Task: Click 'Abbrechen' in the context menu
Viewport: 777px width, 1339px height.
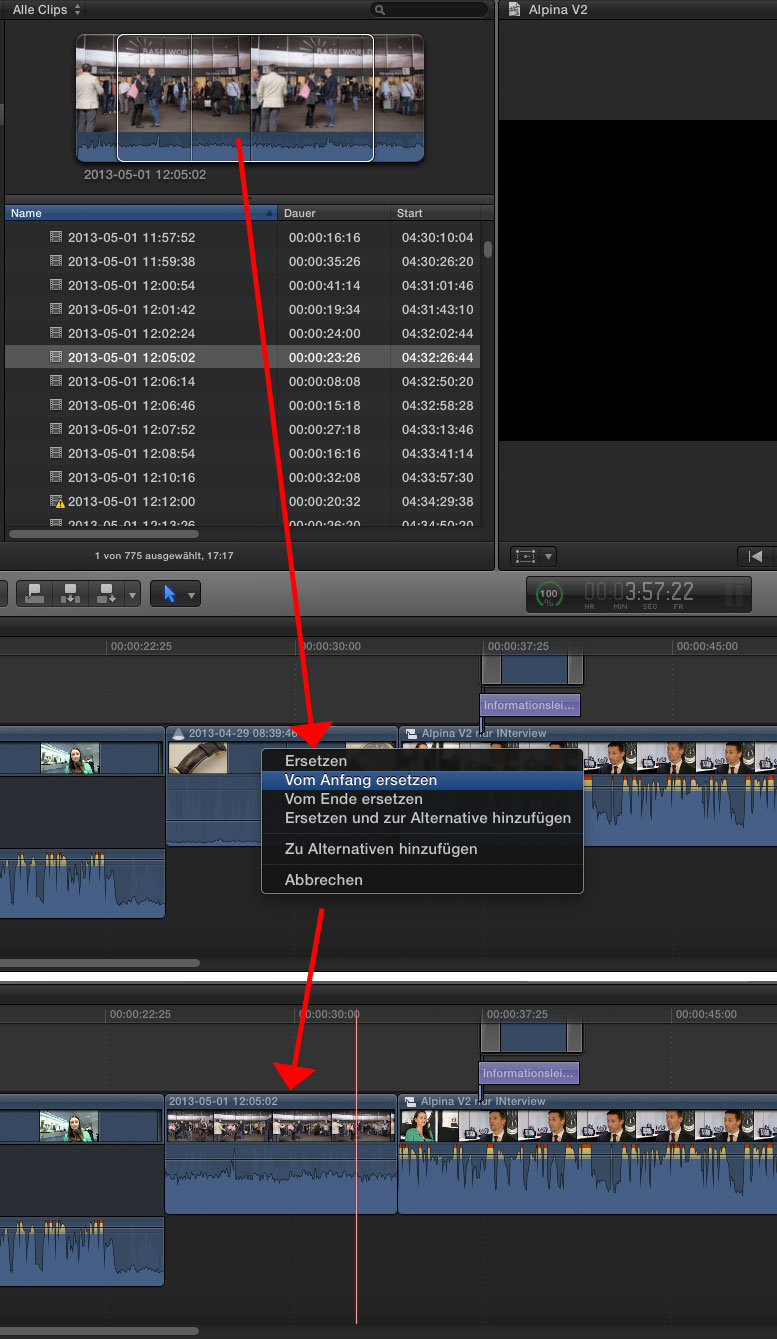Action: tap(323, 880)
